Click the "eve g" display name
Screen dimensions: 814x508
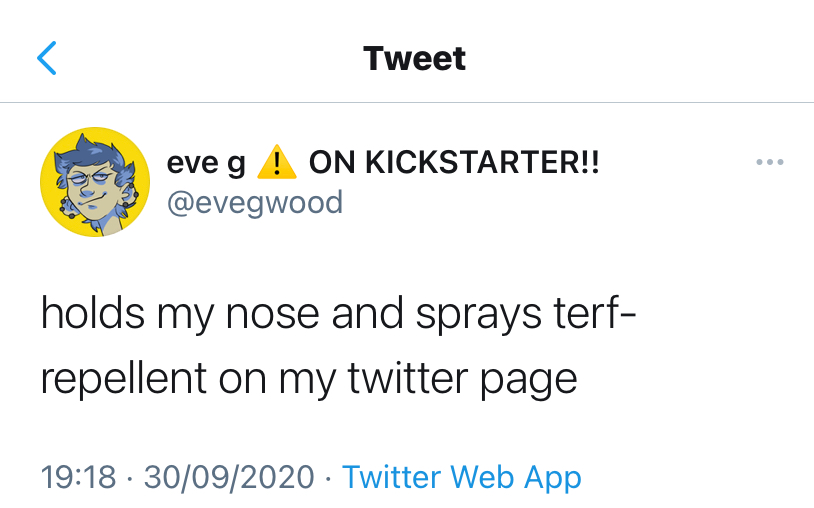pyautogui.click(x=206, y=163)
